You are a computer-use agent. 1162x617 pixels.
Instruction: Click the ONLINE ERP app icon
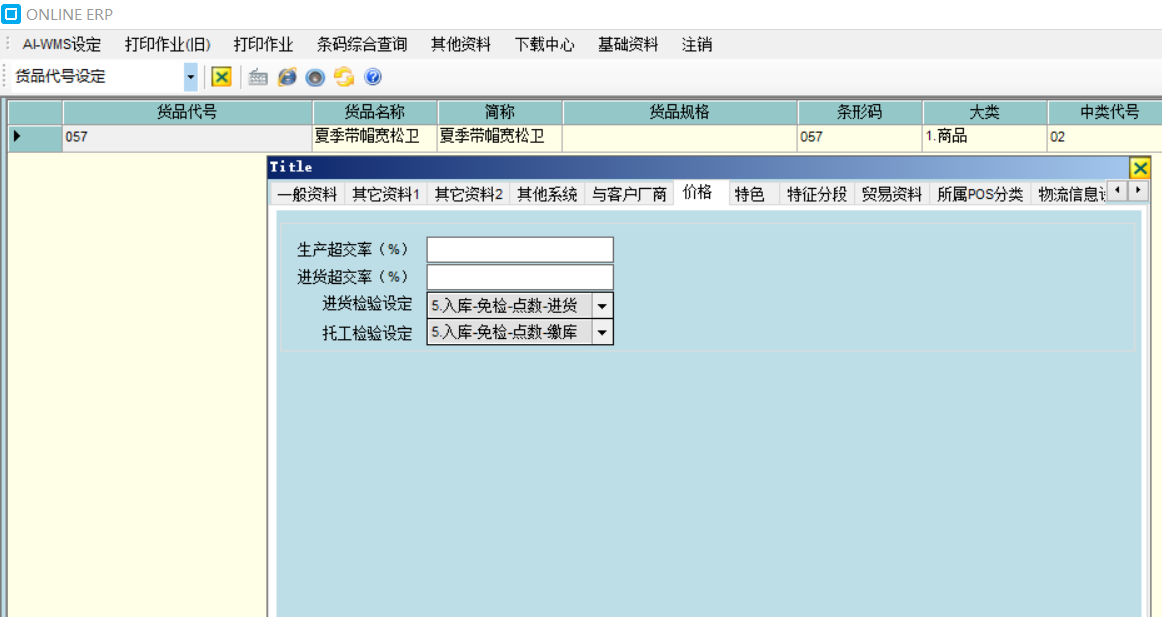click(11, 14)
